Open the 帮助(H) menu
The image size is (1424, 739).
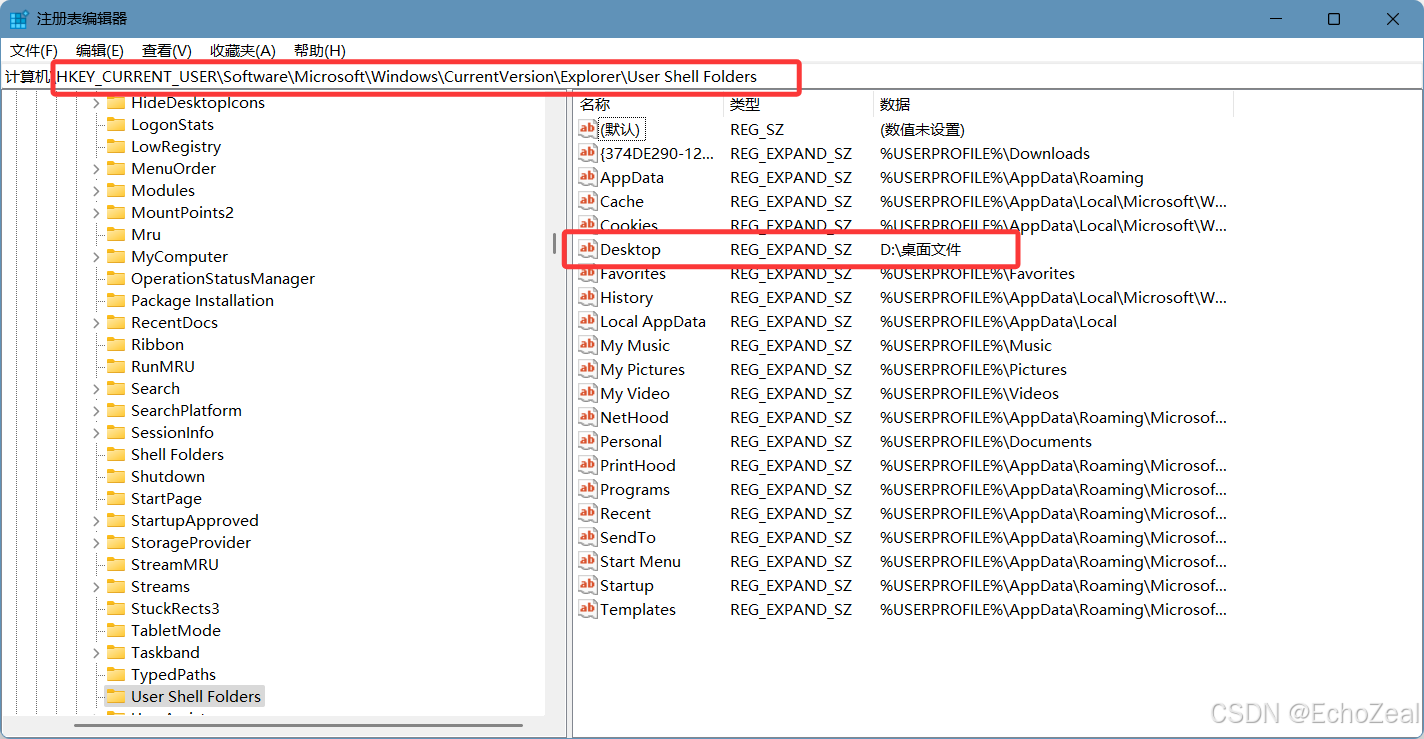(320, 50)
